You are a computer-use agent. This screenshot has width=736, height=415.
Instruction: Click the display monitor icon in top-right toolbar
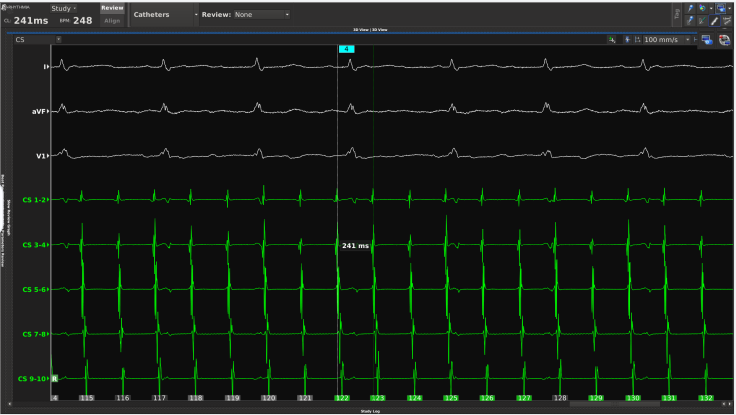(x=721, y=8)
